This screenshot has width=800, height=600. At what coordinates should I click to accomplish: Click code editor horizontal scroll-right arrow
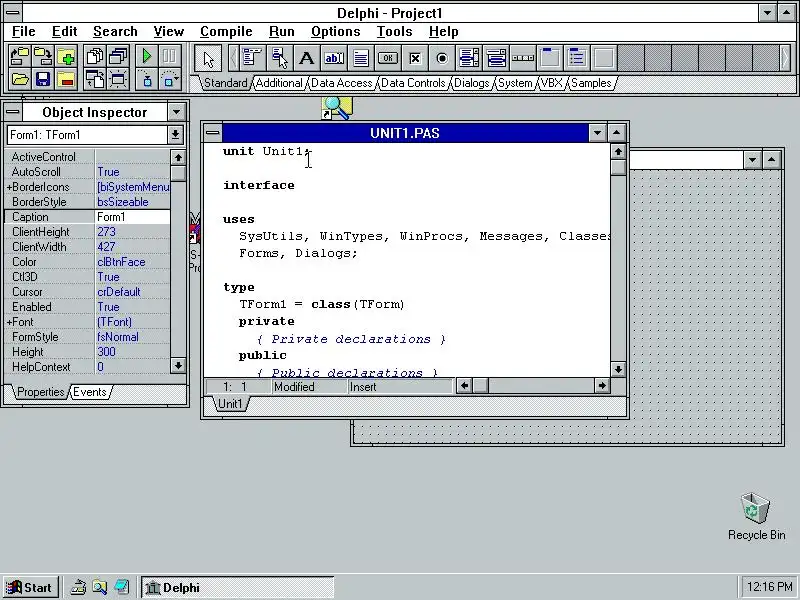(602, 386)
